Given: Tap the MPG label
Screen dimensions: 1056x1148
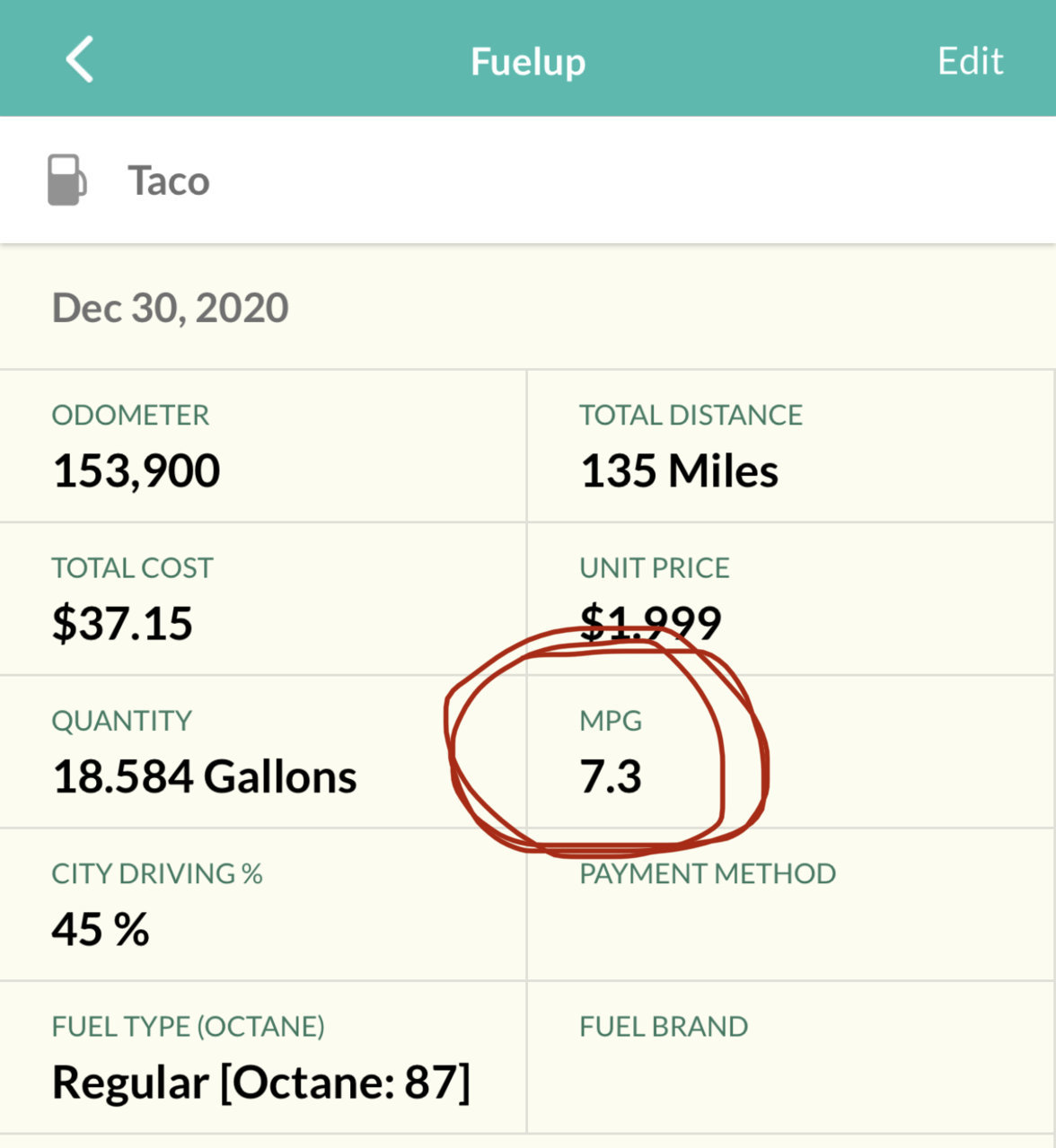Looking at the screenshot, I should point(612,721).
